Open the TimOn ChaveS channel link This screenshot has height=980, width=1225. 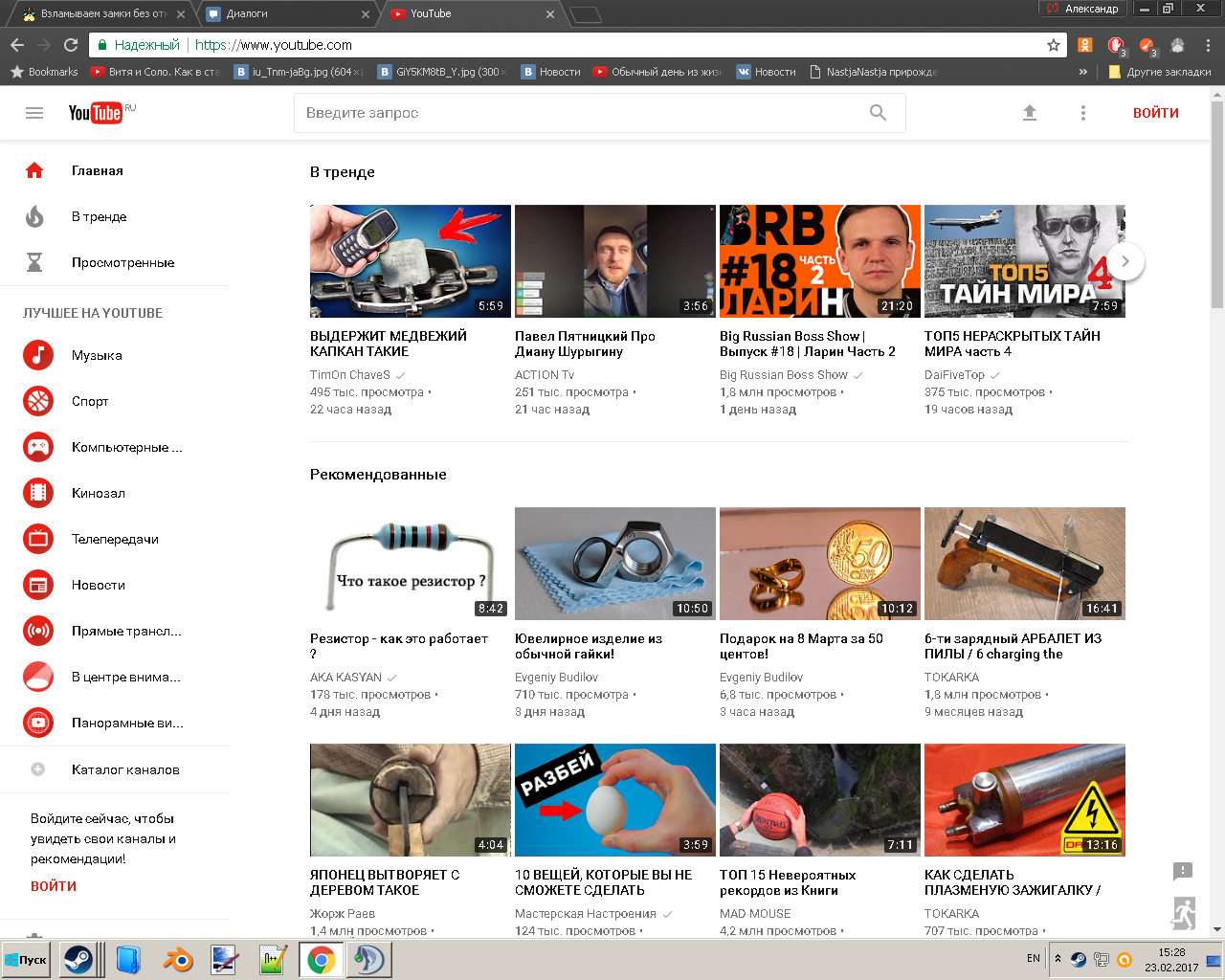(x=350, y=375)
